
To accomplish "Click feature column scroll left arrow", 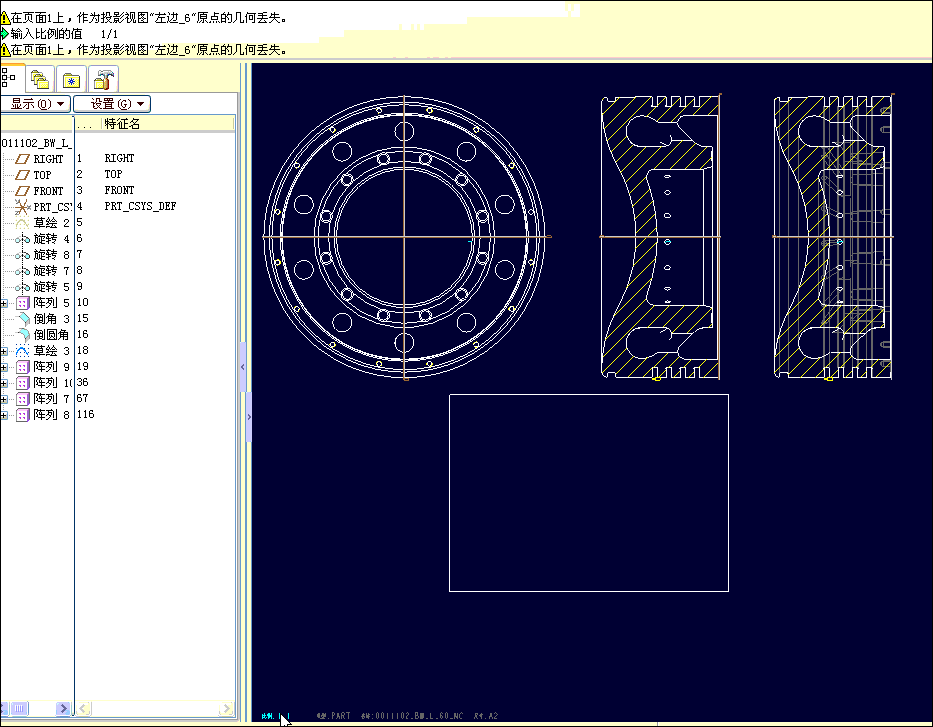I will pyautogui.click(x=83, y=709).
